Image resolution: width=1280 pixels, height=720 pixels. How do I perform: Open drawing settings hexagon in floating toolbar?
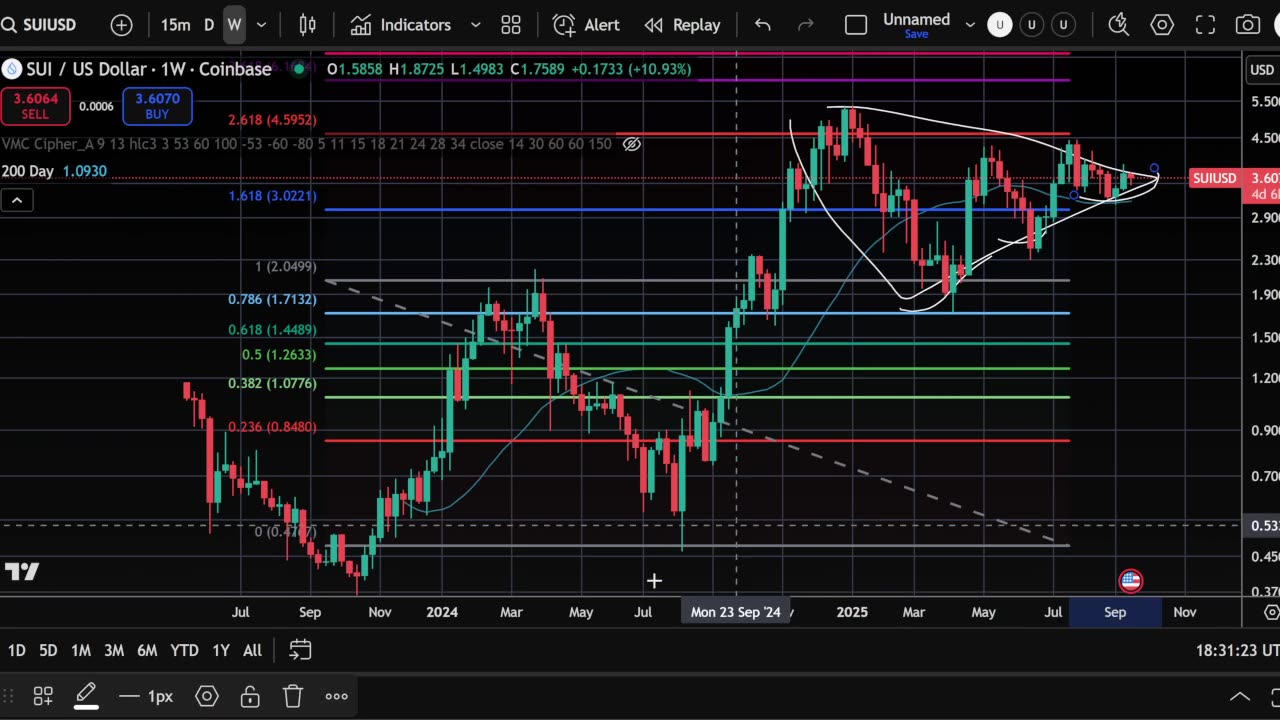click(207, 696)
